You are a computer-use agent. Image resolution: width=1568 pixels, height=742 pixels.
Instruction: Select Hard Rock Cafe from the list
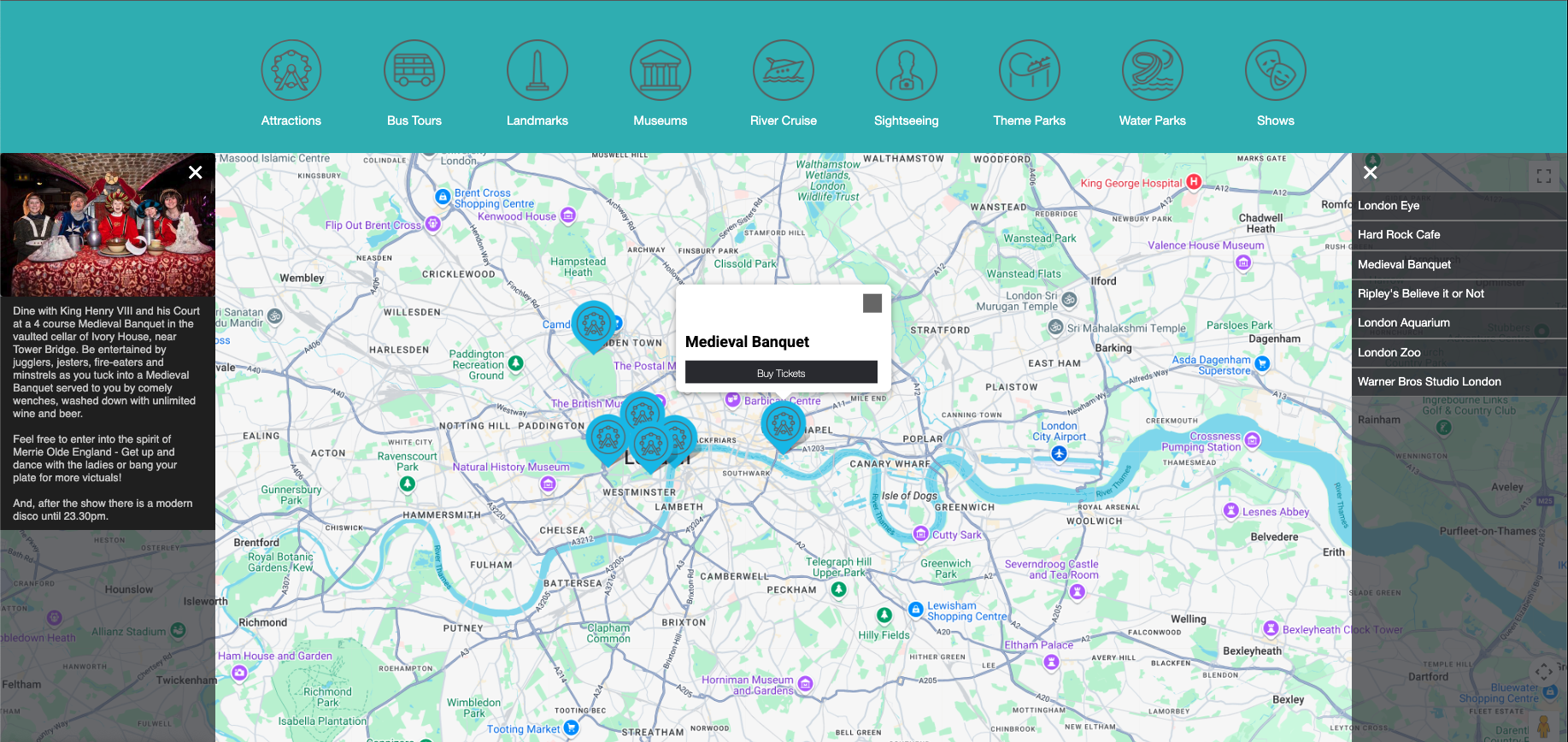pyautogui.click(x=1459, y=234)
